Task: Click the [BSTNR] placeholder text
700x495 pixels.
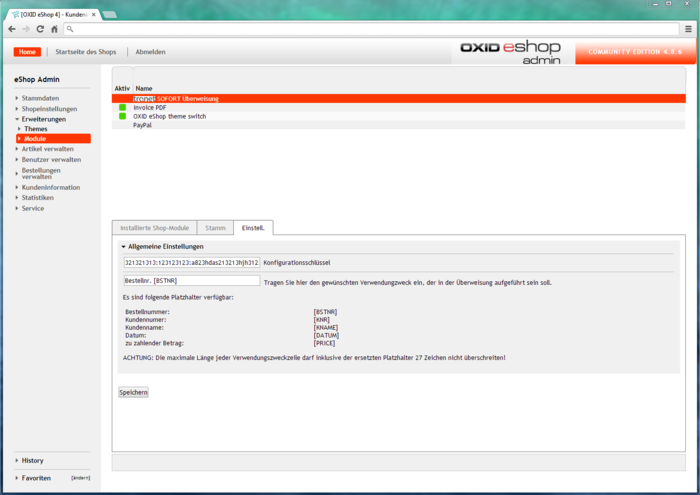Action: click(x=325, y=312)
